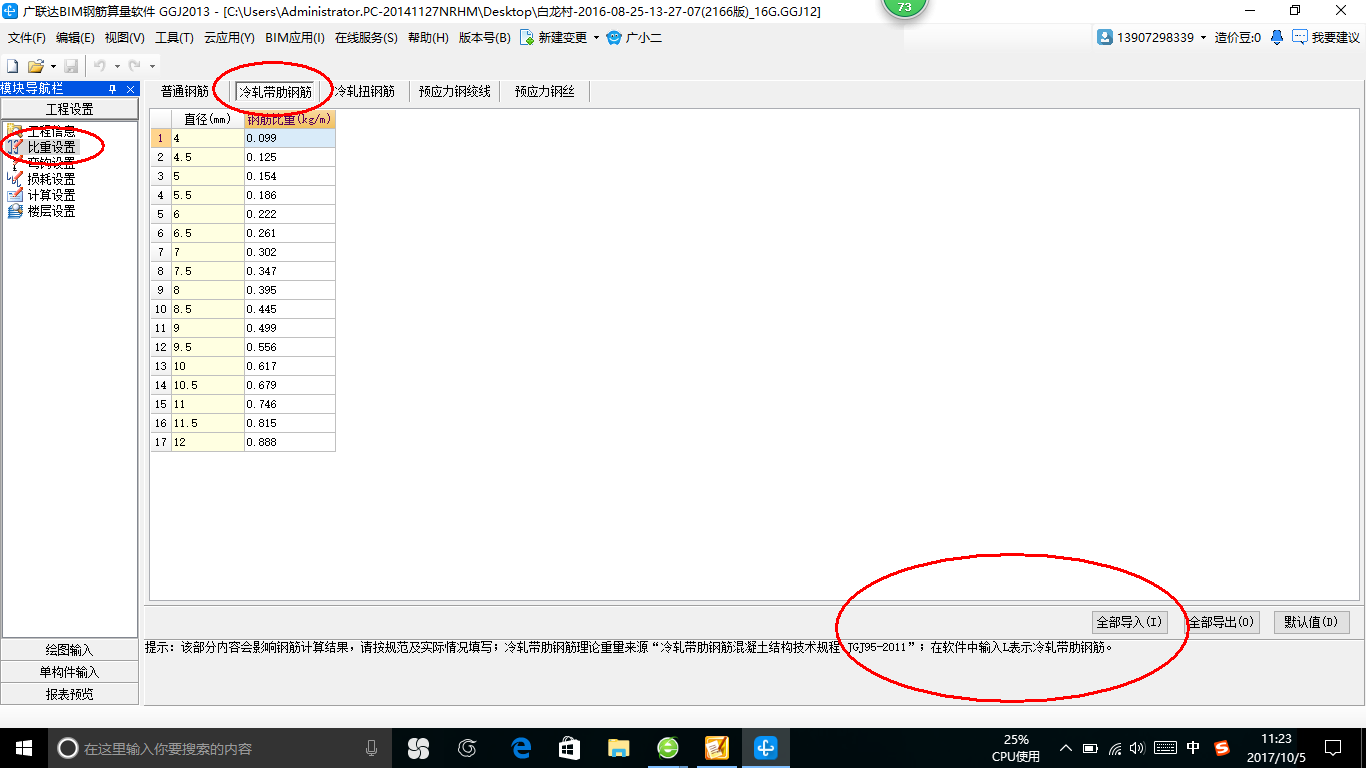This screenshot has height=768, width=1366.
Task: Click the 工程设置 section header
Action: pos(69,109)
